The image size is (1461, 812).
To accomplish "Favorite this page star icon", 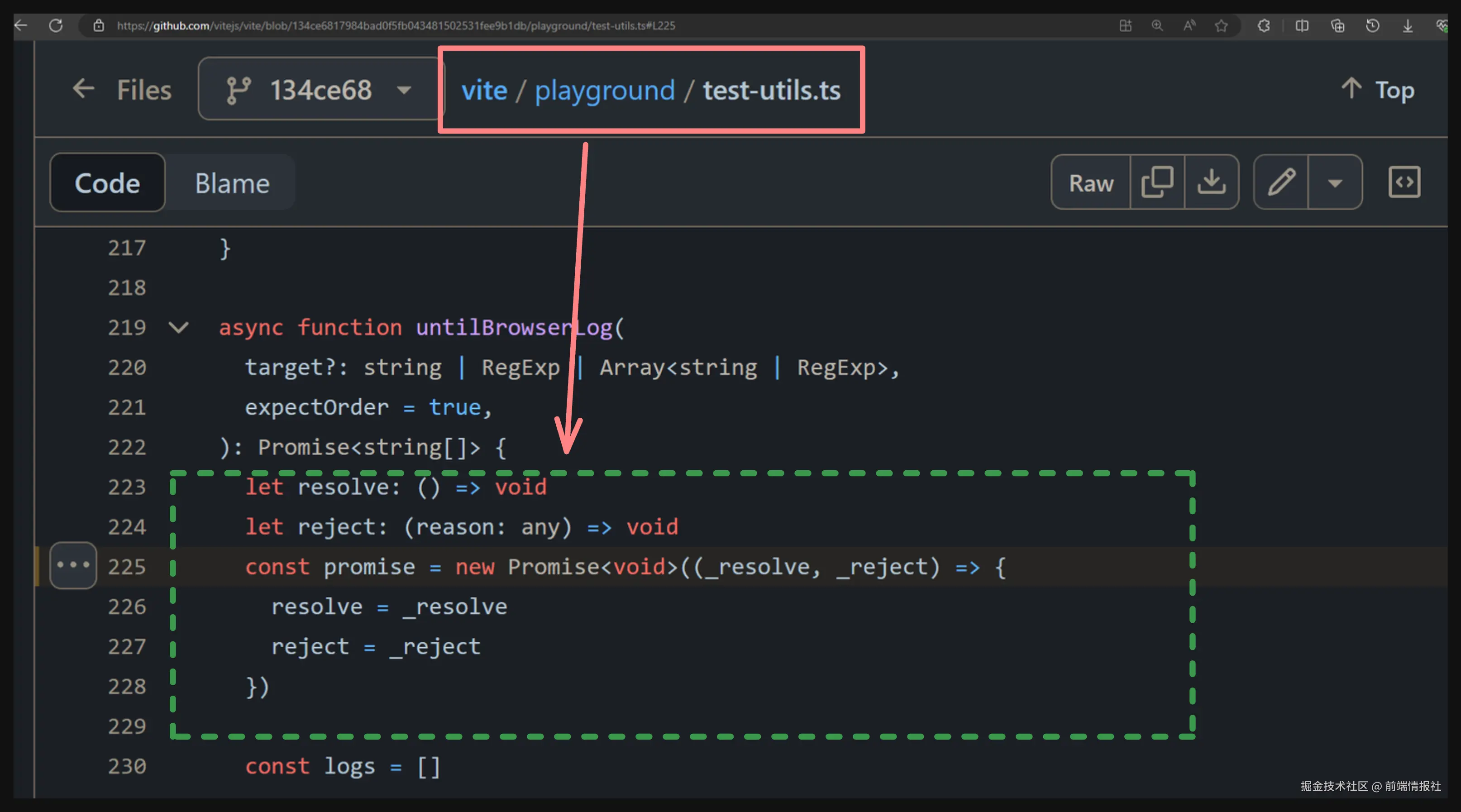I will [1221, 25].
